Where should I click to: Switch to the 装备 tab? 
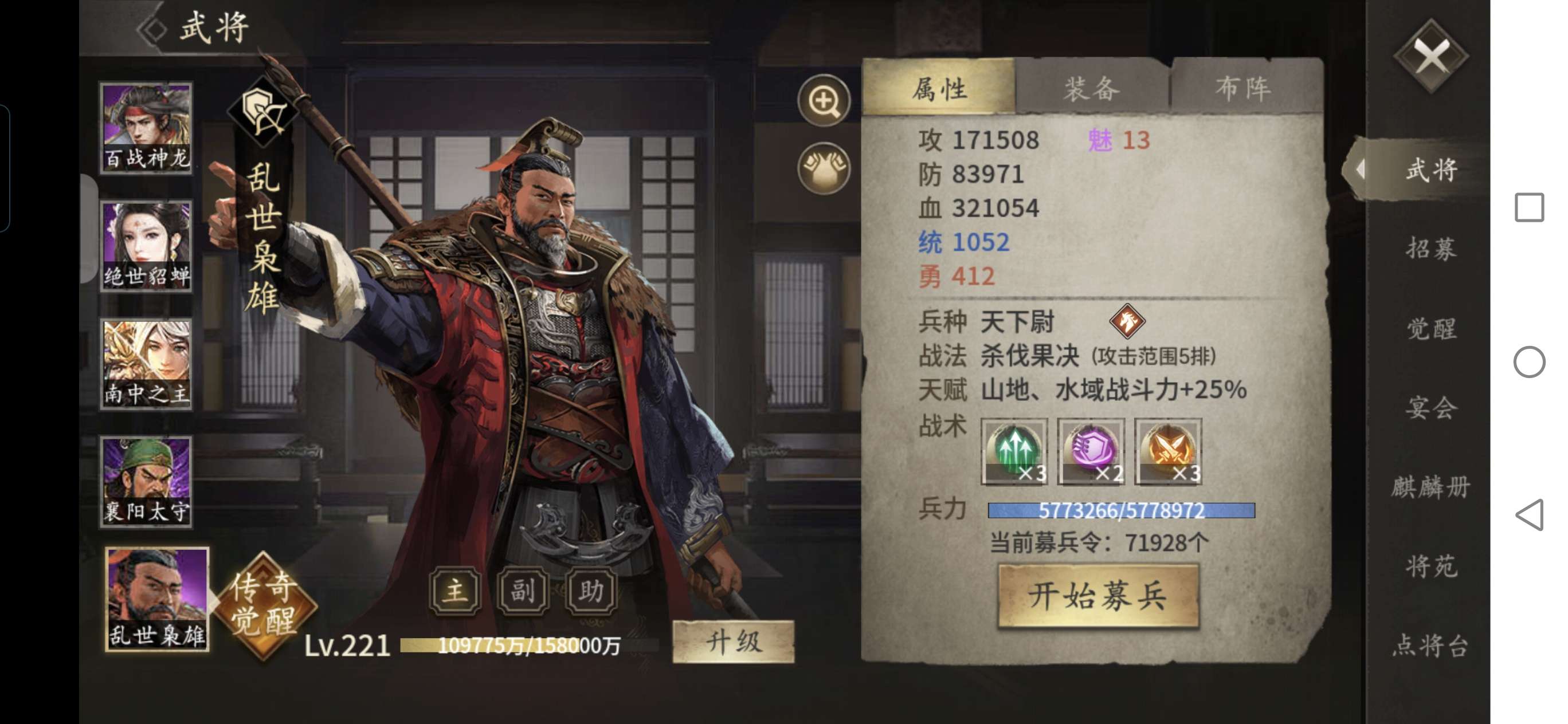coord(1092,88)
